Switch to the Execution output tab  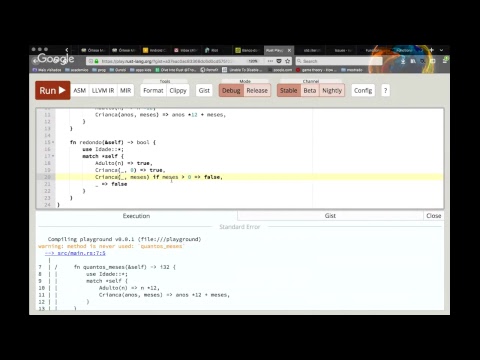click(x=137, y=216)
